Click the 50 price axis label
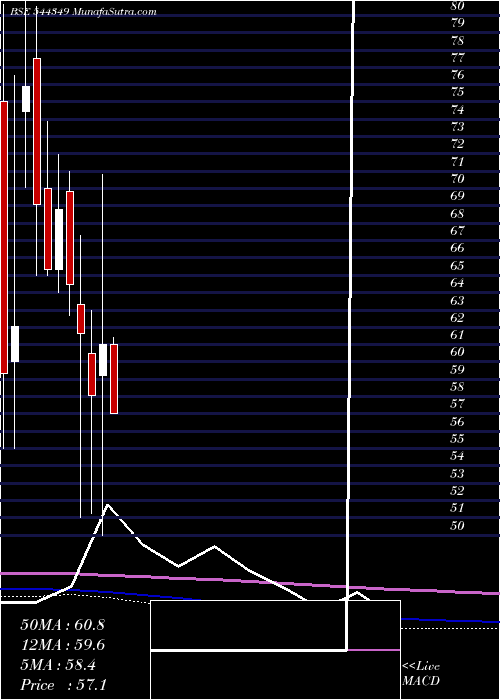This screenshot has width=500, height=700. click(458, 525)
